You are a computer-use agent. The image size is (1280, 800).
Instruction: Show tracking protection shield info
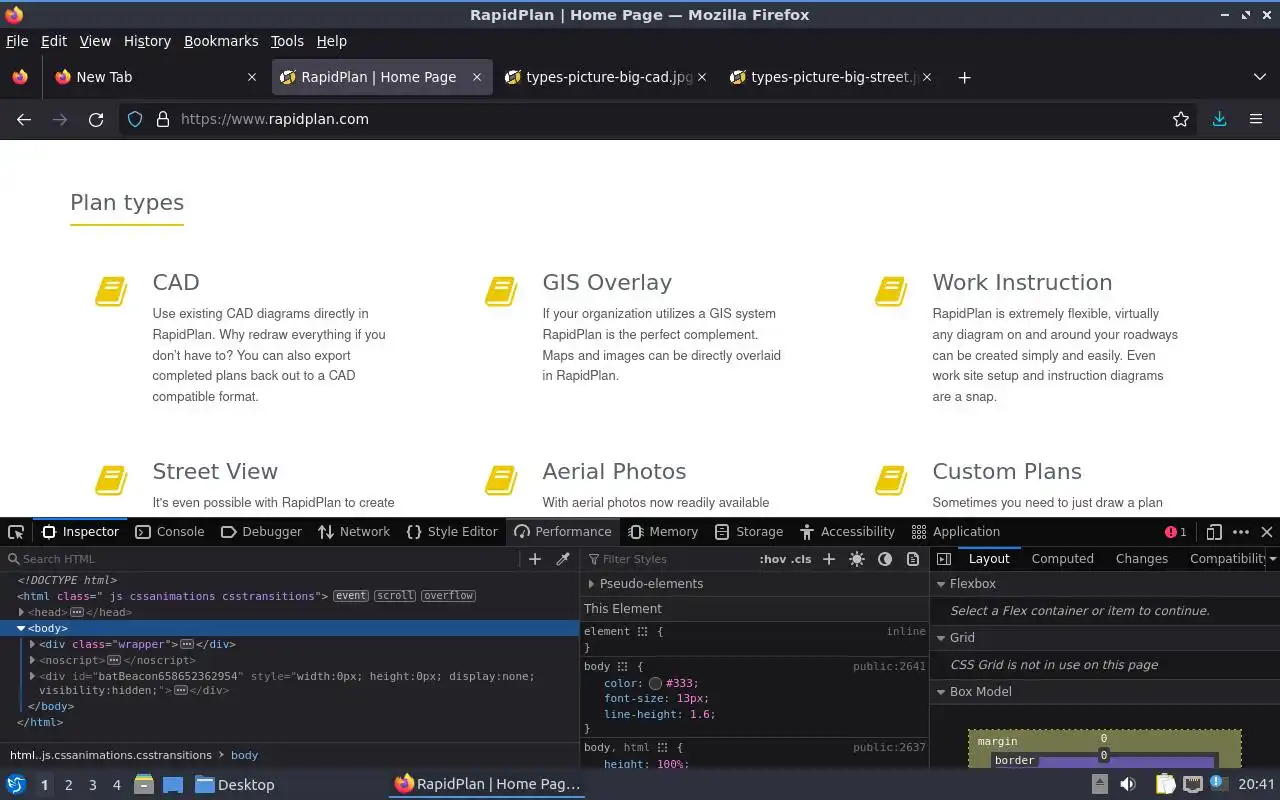click(x=136, y=119)
